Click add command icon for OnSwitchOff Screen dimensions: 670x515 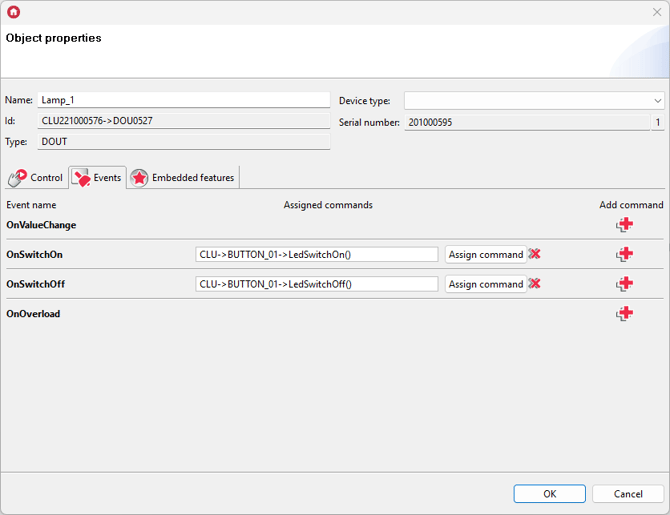click(625, 284)
